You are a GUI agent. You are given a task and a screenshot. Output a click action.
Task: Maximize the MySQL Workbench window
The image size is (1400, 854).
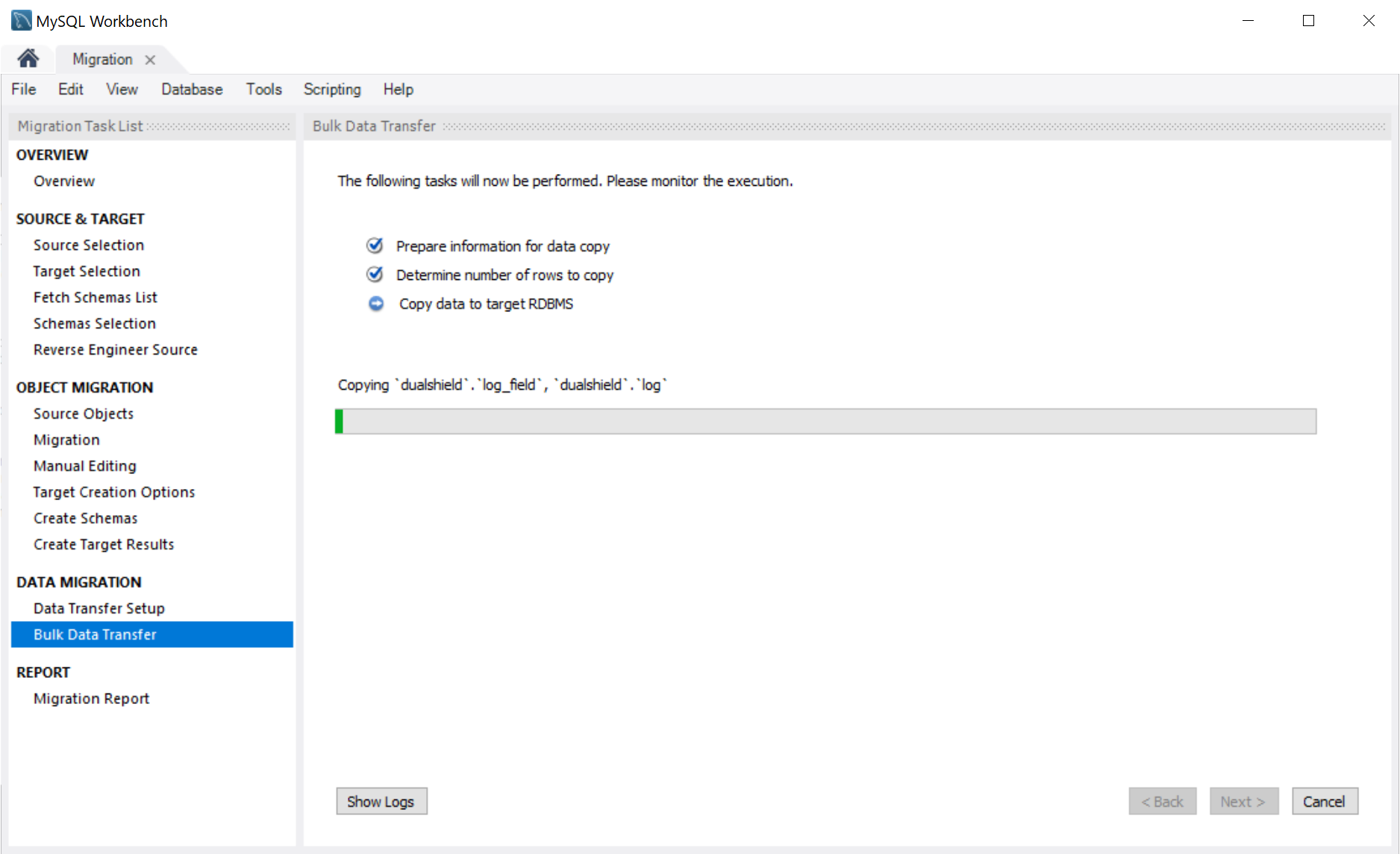coord(1308,21)
